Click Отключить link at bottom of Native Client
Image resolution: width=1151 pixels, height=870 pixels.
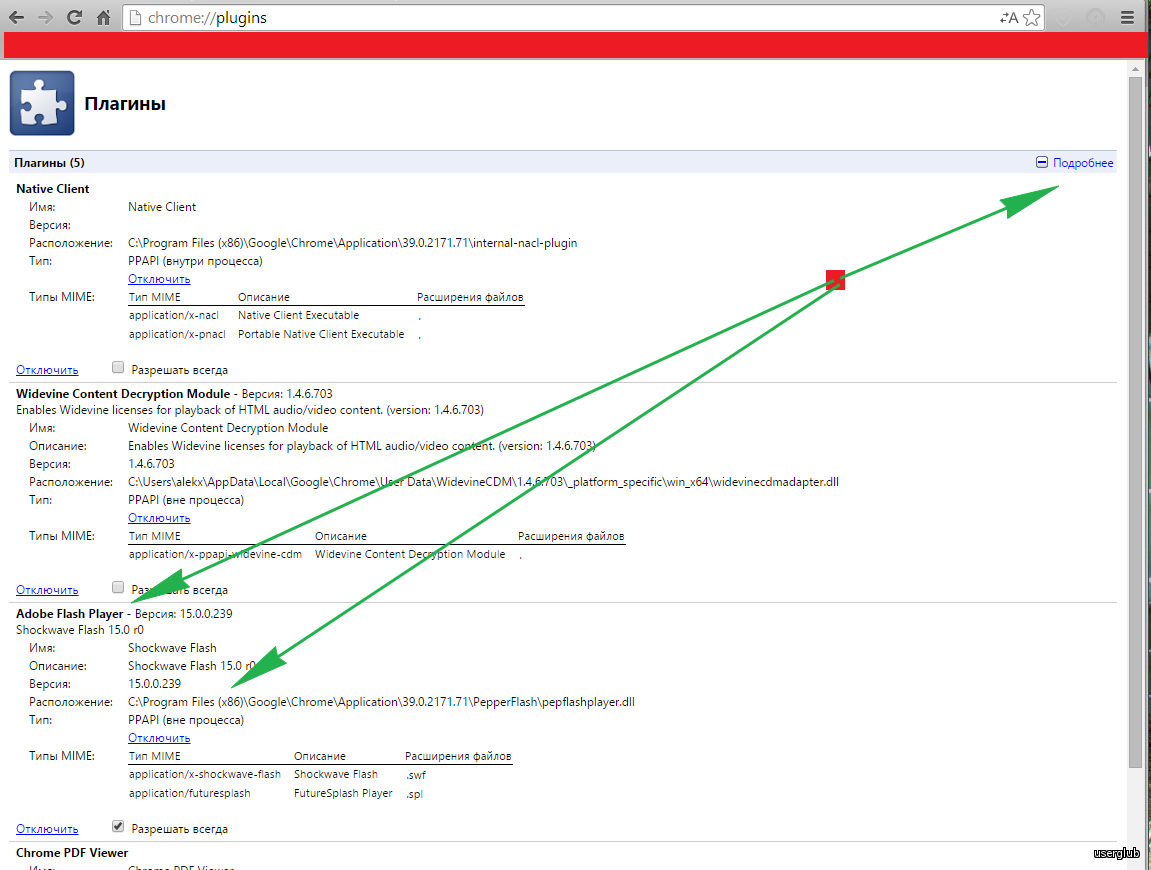click(x=47, y=370)
